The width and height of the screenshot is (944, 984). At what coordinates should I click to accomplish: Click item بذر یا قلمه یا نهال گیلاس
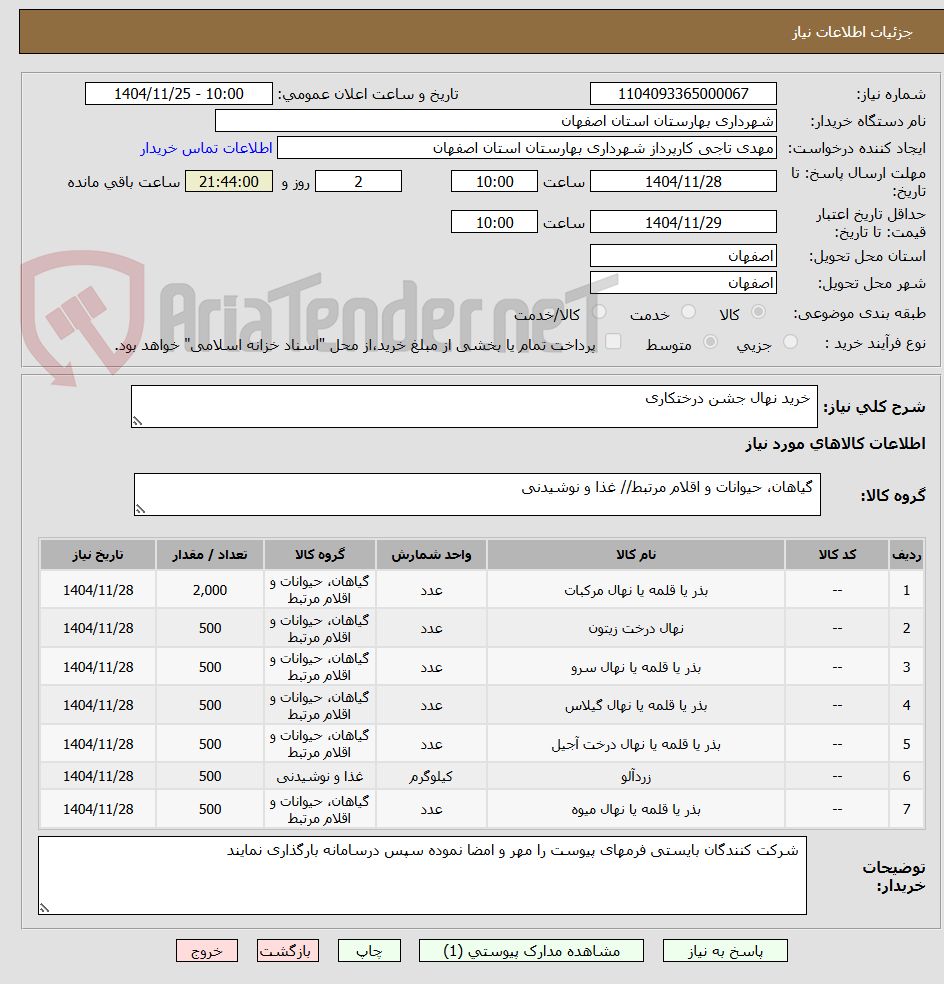pyautogui.click(x=636, y=705)
